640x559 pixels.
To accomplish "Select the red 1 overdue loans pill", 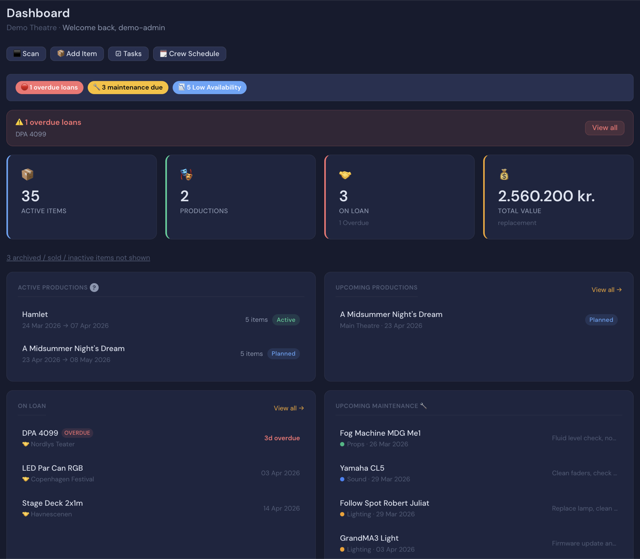I will click(x=49, y=87).
